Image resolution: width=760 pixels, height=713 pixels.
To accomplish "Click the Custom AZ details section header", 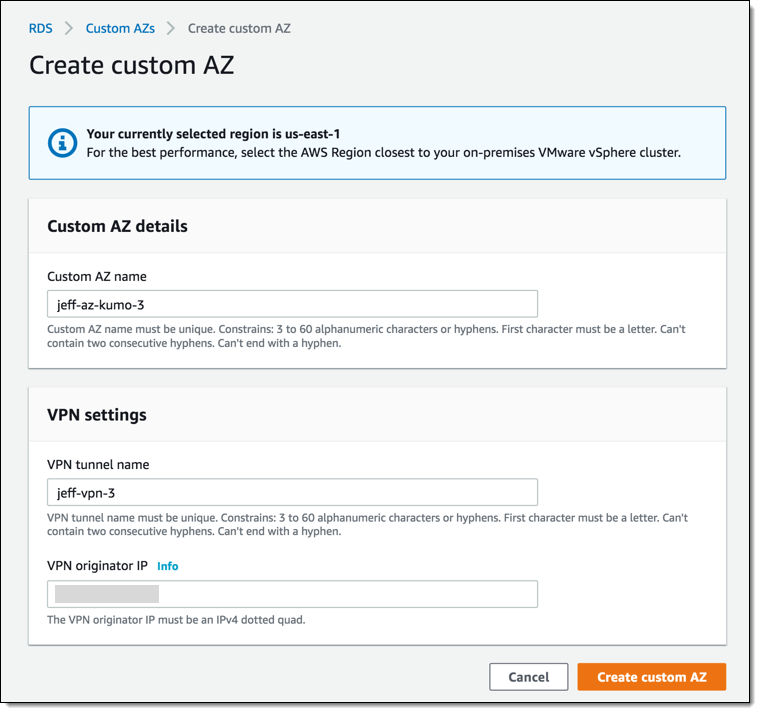I will [x=117, y=226].
